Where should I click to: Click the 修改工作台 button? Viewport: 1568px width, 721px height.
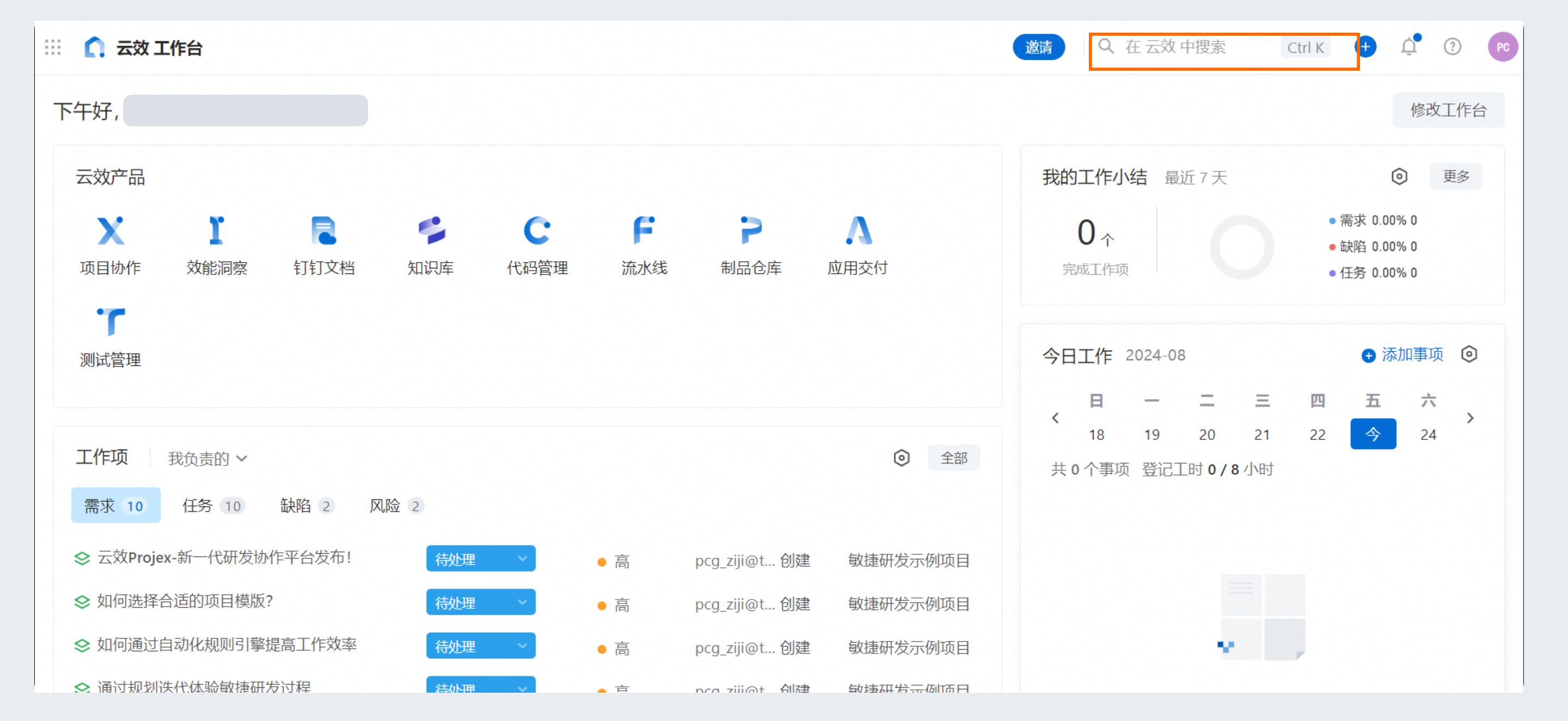point(1448,110)
